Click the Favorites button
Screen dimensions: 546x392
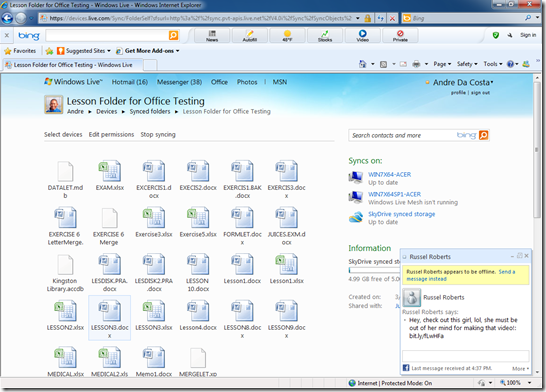click(20, 51)
